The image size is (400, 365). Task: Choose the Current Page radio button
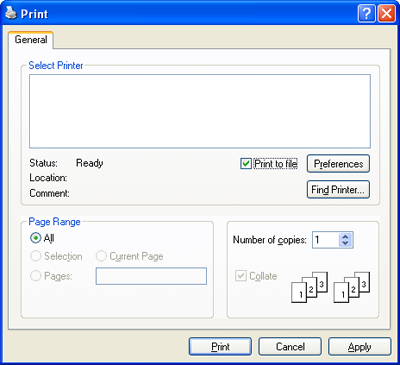click(x=101, y=256)
